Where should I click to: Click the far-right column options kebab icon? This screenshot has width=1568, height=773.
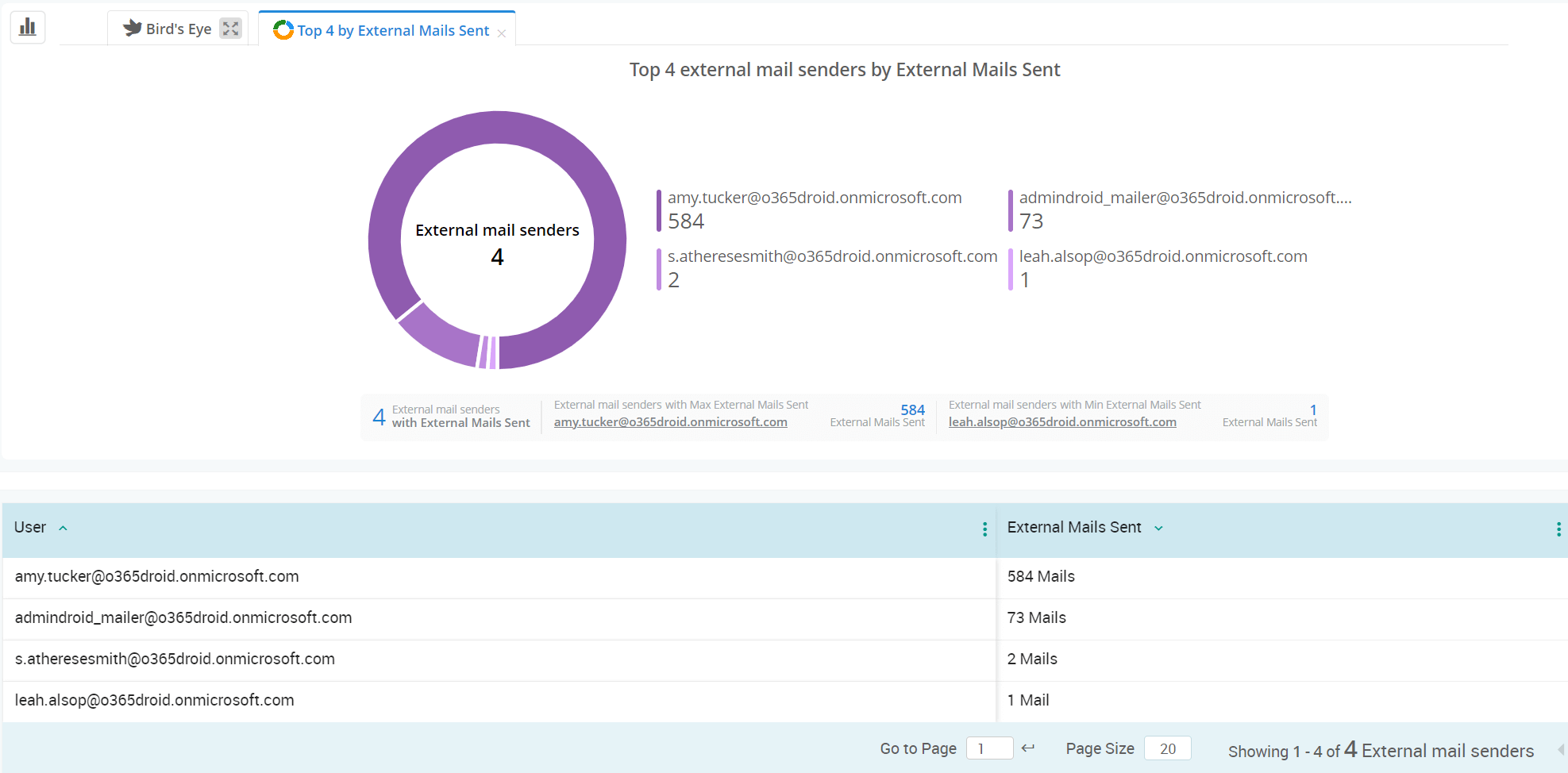(1561, 528)
